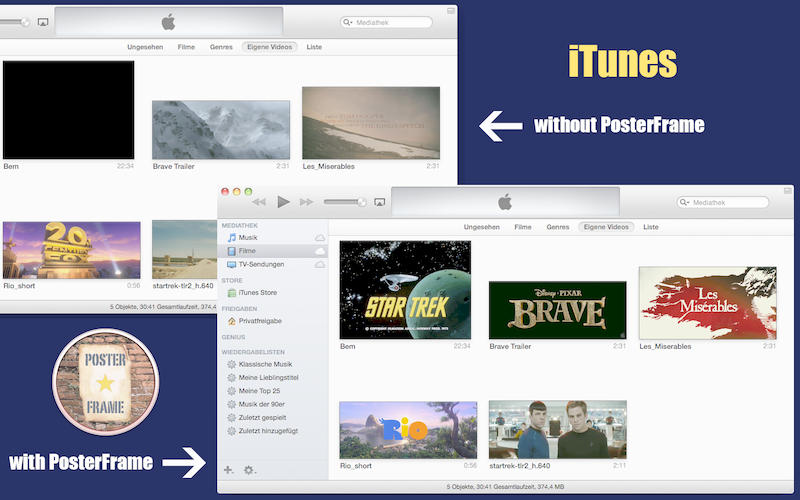800x500 pixels.
Task: Switch to Ungesehen tab in back window
Action: coord(145,47)
